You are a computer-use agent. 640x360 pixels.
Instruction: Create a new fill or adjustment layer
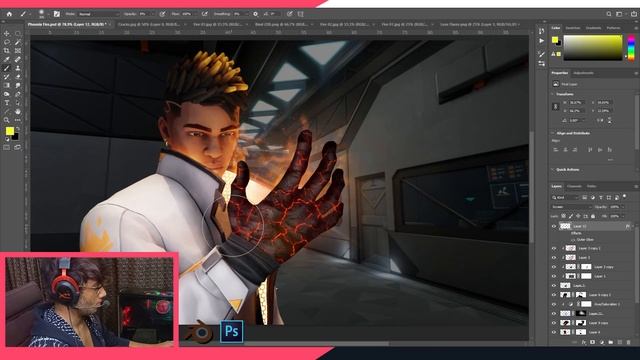pos(602,342)
